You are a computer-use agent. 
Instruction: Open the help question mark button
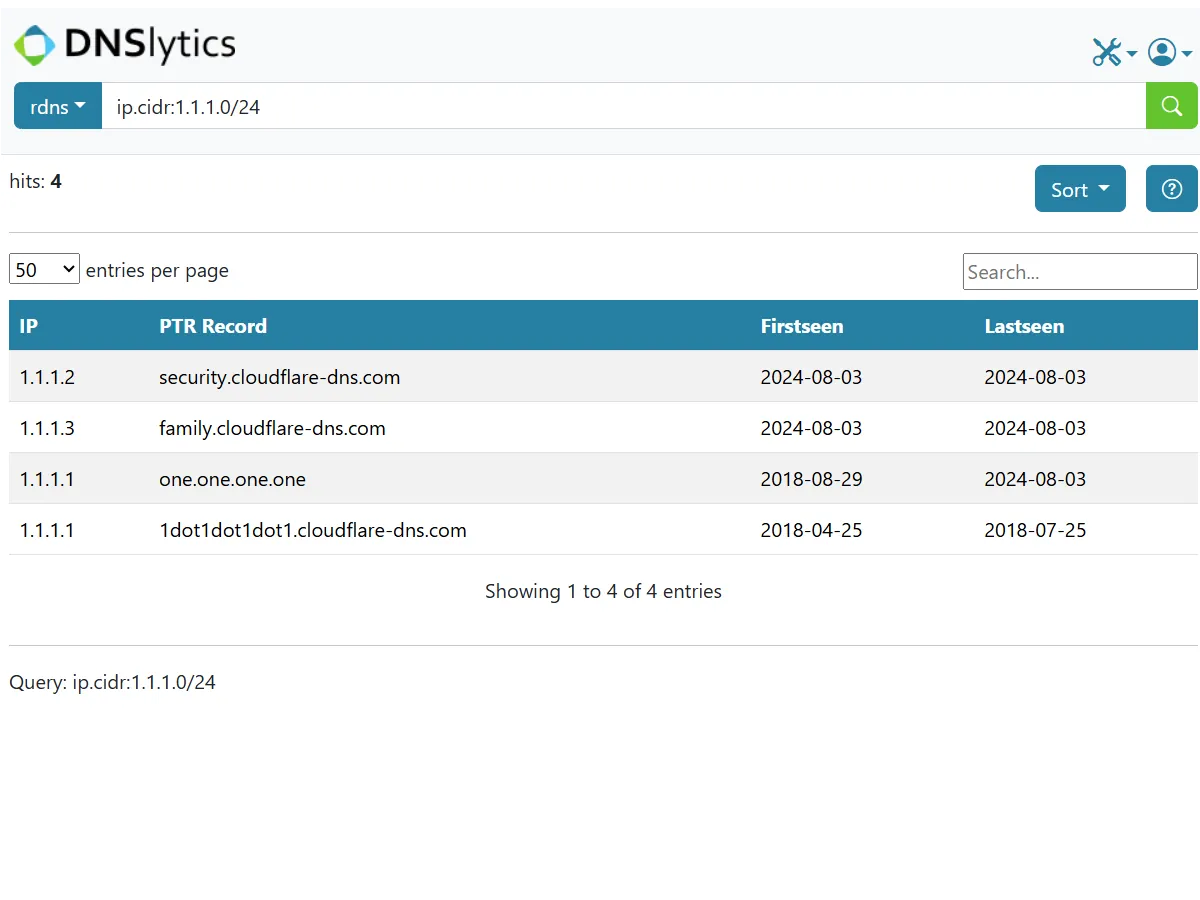(x=1171, y=189)
